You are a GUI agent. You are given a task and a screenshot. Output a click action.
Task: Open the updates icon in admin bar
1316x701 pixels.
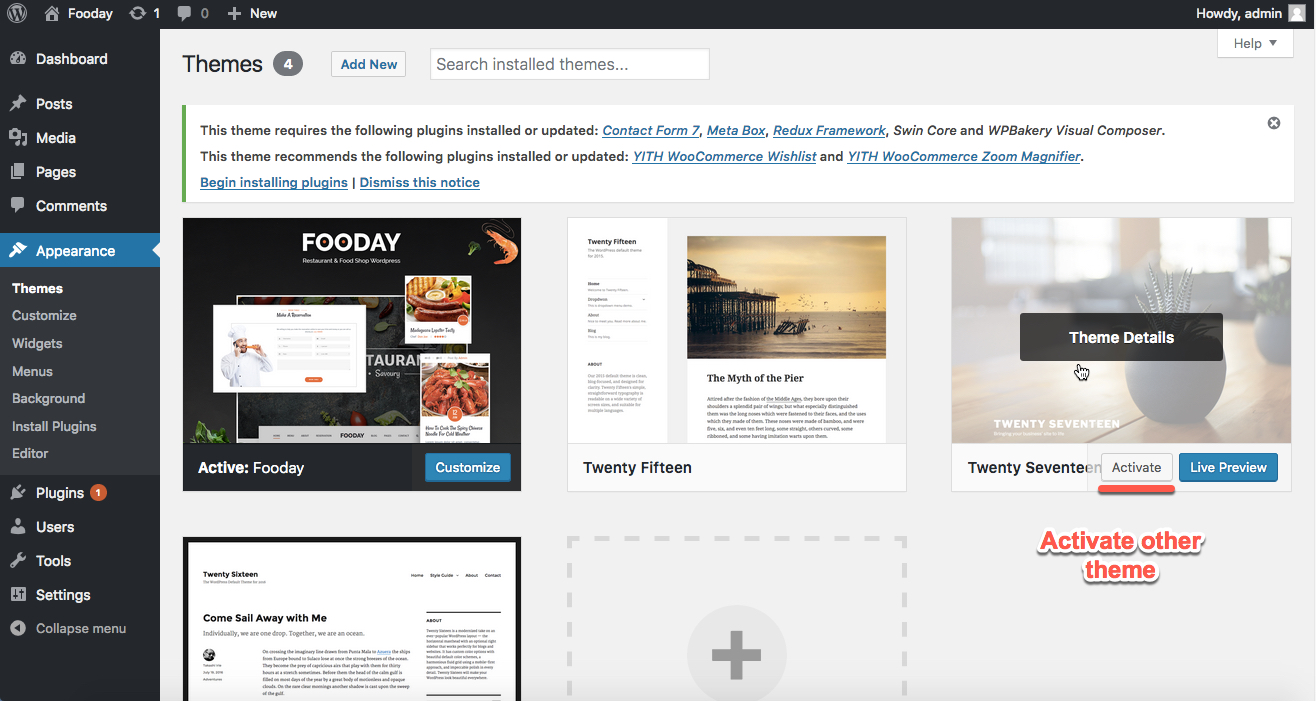137,13
